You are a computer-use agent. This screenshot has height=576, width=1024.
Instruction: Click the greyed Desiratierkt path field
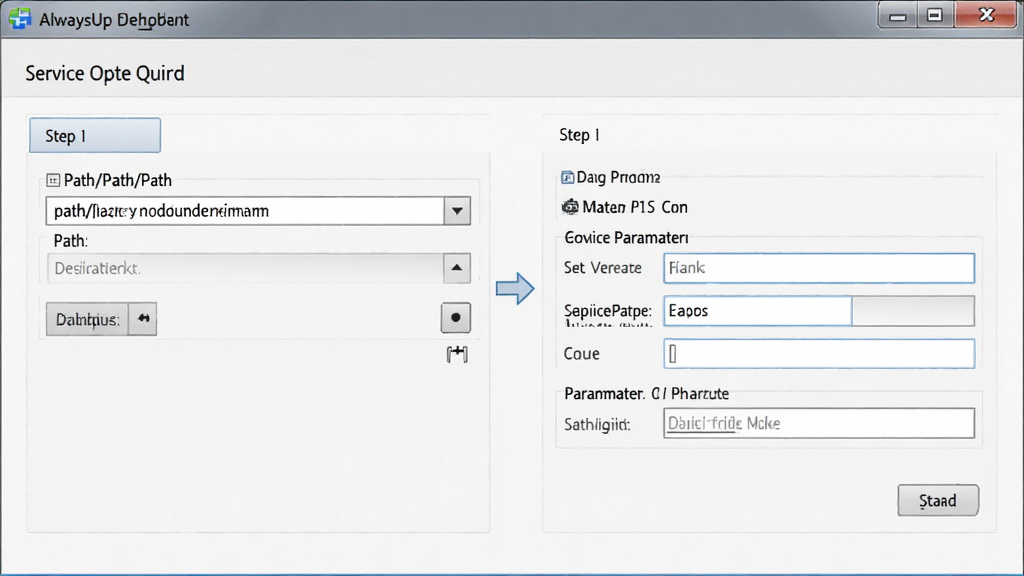coord(245,268)
